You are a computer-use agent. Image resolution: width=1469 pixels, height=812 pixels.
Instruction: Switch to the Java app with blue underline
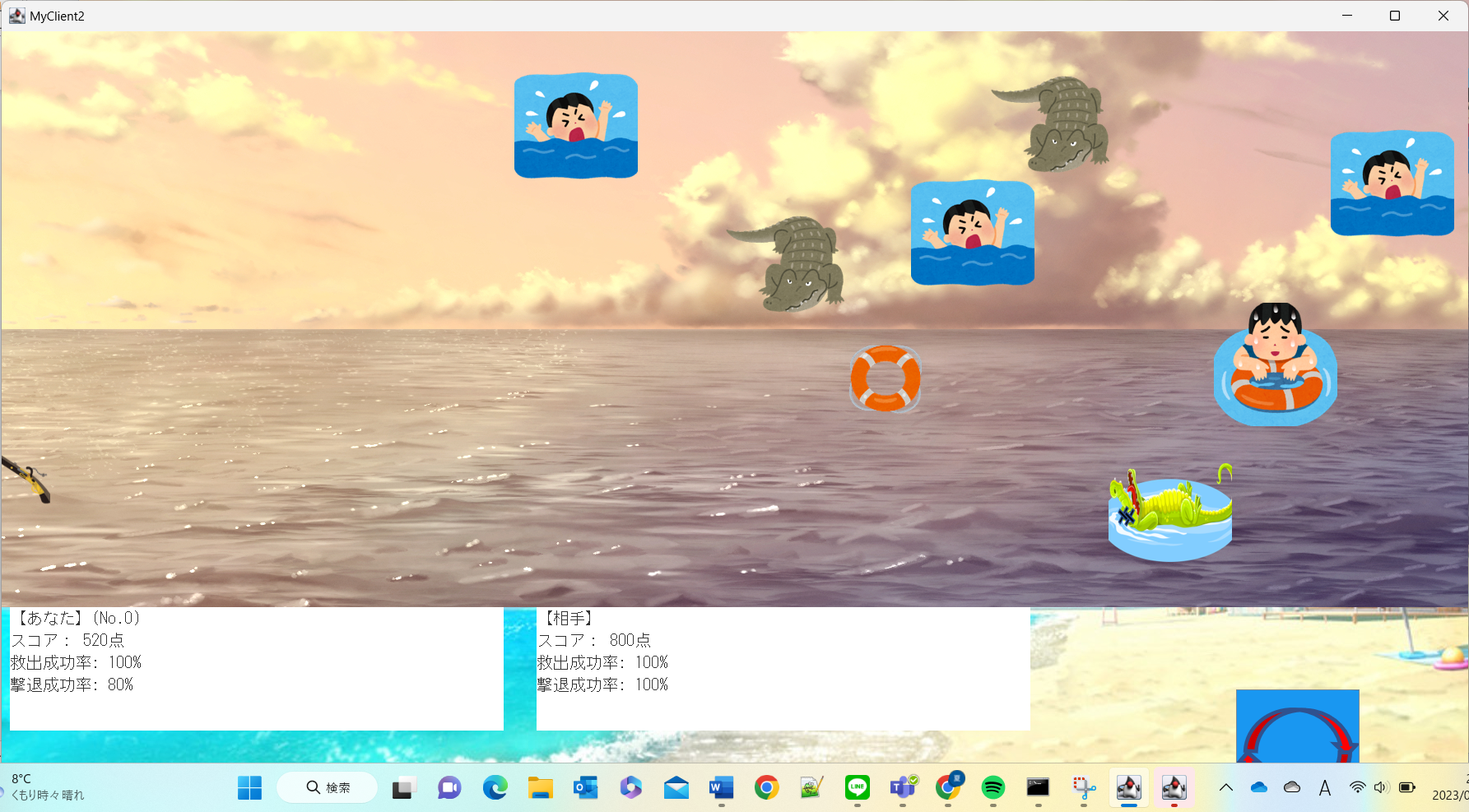point(1129,788)
